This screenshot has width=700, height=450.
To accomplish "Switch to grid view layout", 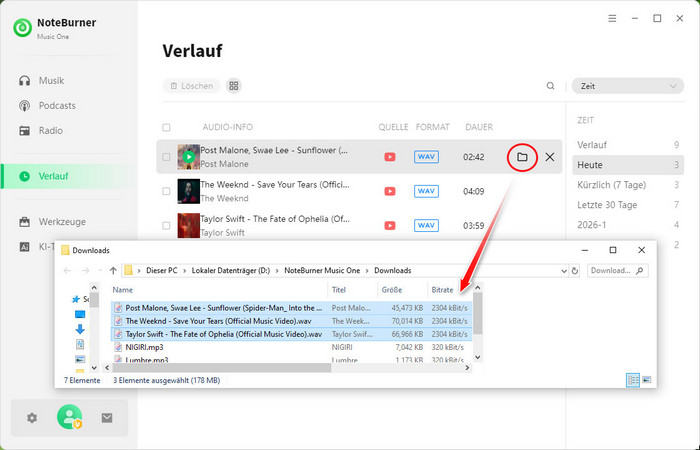I will click(234, 86).
